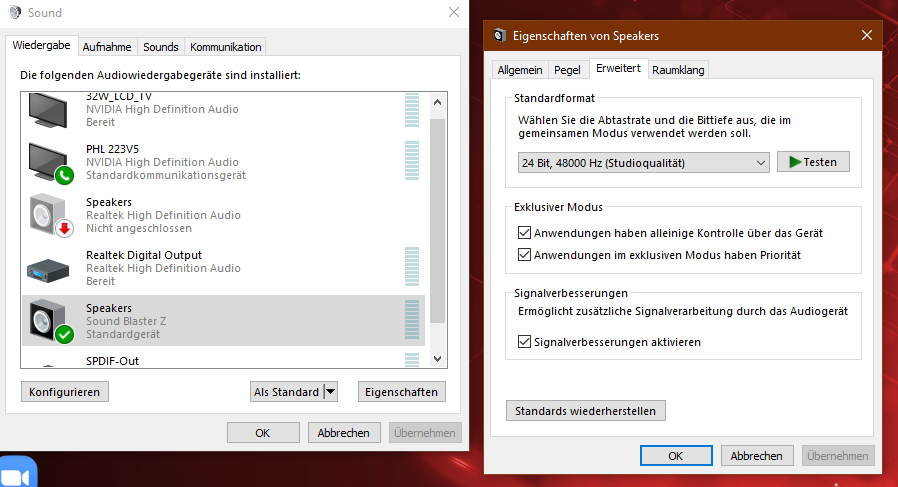898x487 pixels.
Task: Switch to the Allgemein tab in properties
Action: coord(519,70)
